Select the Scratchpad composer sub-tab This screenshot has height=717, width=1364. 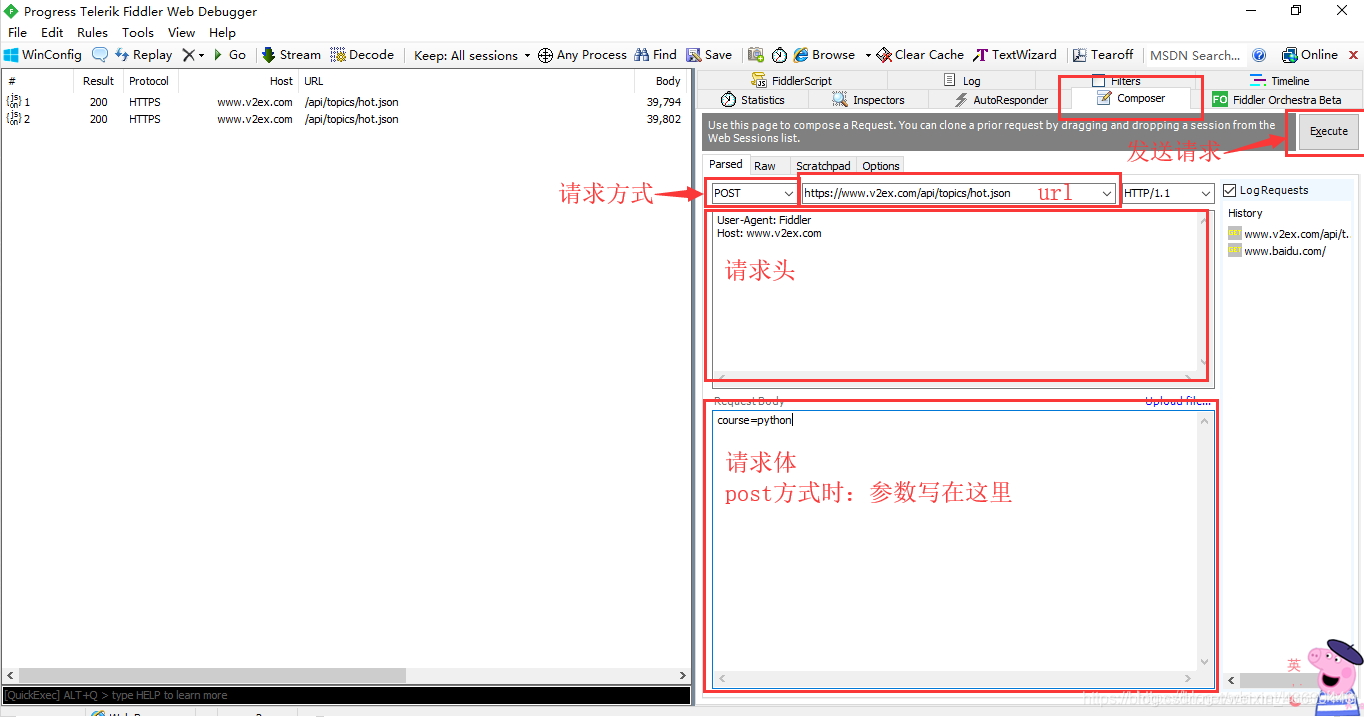(x=823, y=166)
